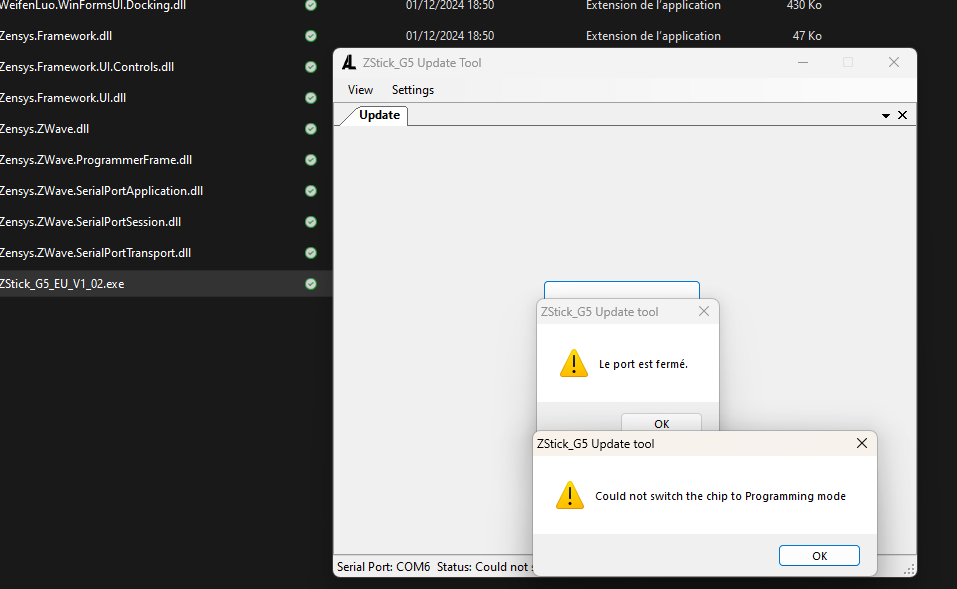
Task: Click sync status icon for Zensys.Framework.dll
Action: (311, 35)
